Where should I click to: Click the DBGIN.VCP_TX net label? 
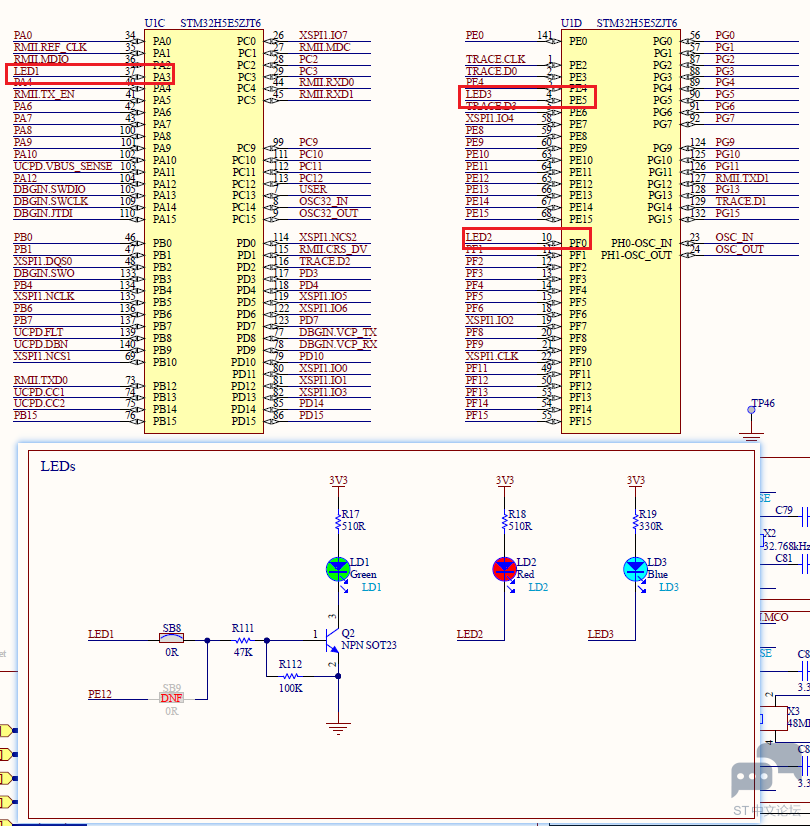338,332
